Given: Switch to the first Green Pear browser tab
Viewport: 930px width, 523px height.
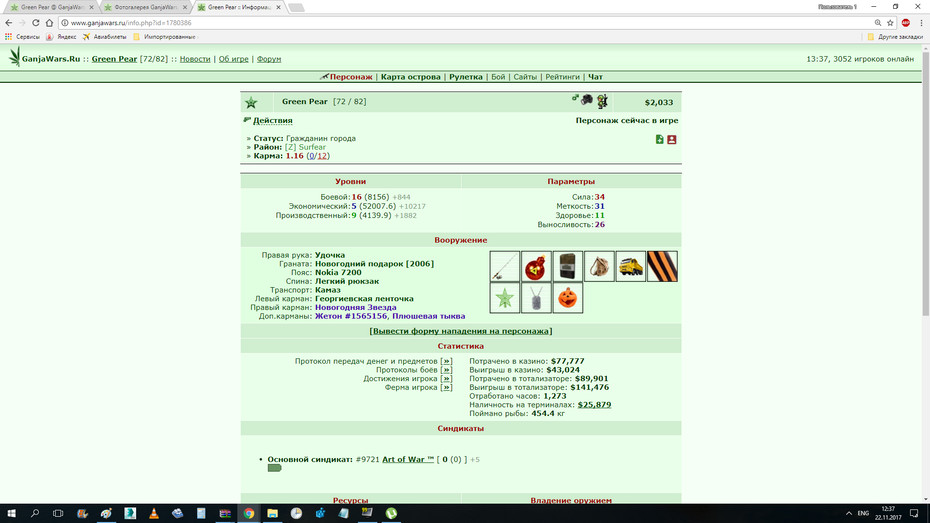Looking at the screenshot, I should tap(50, 7).
